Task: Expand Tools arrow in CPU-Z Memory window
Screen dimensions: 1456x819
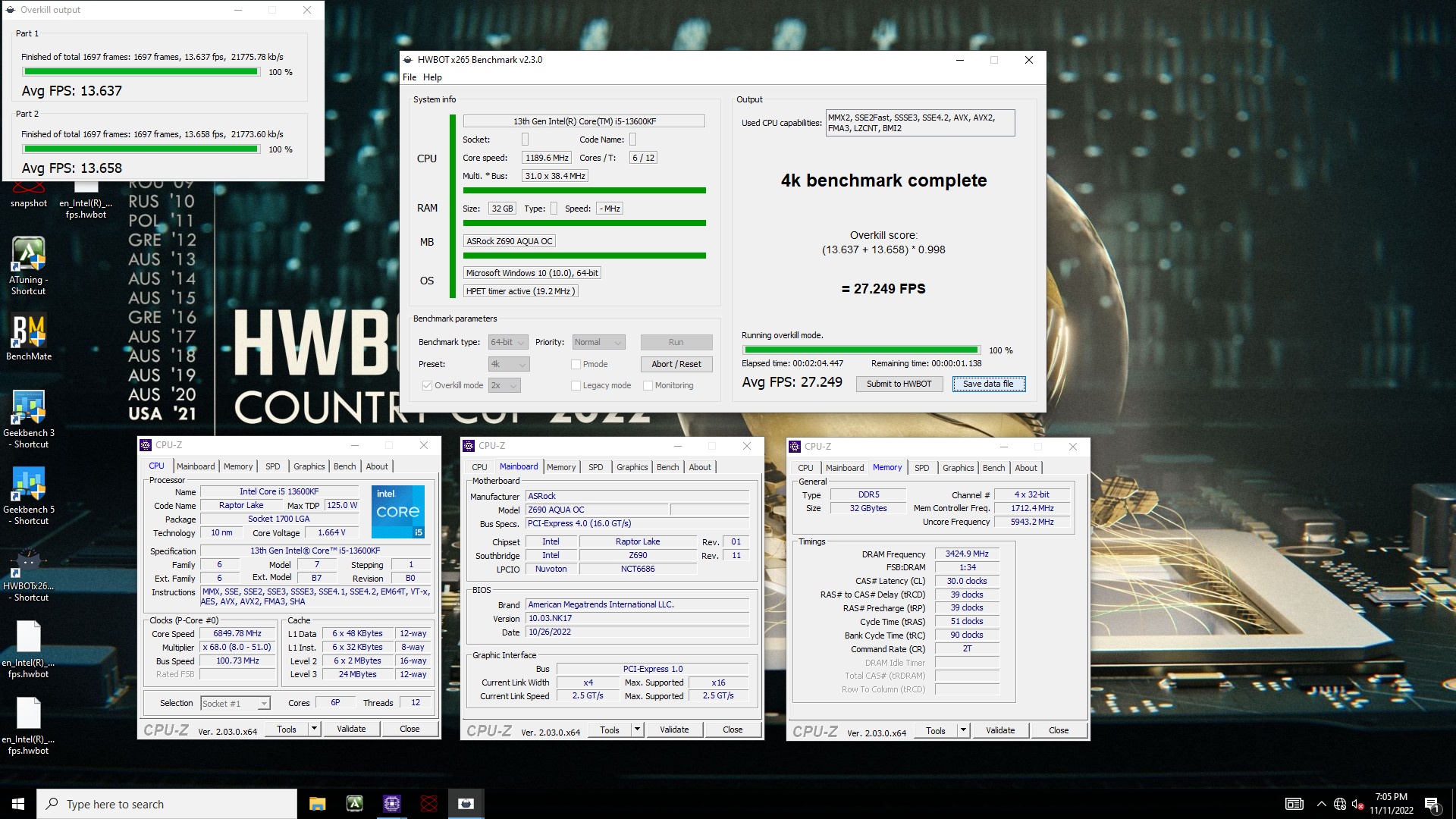Action: pyautogui.click(x=963, y=730)
